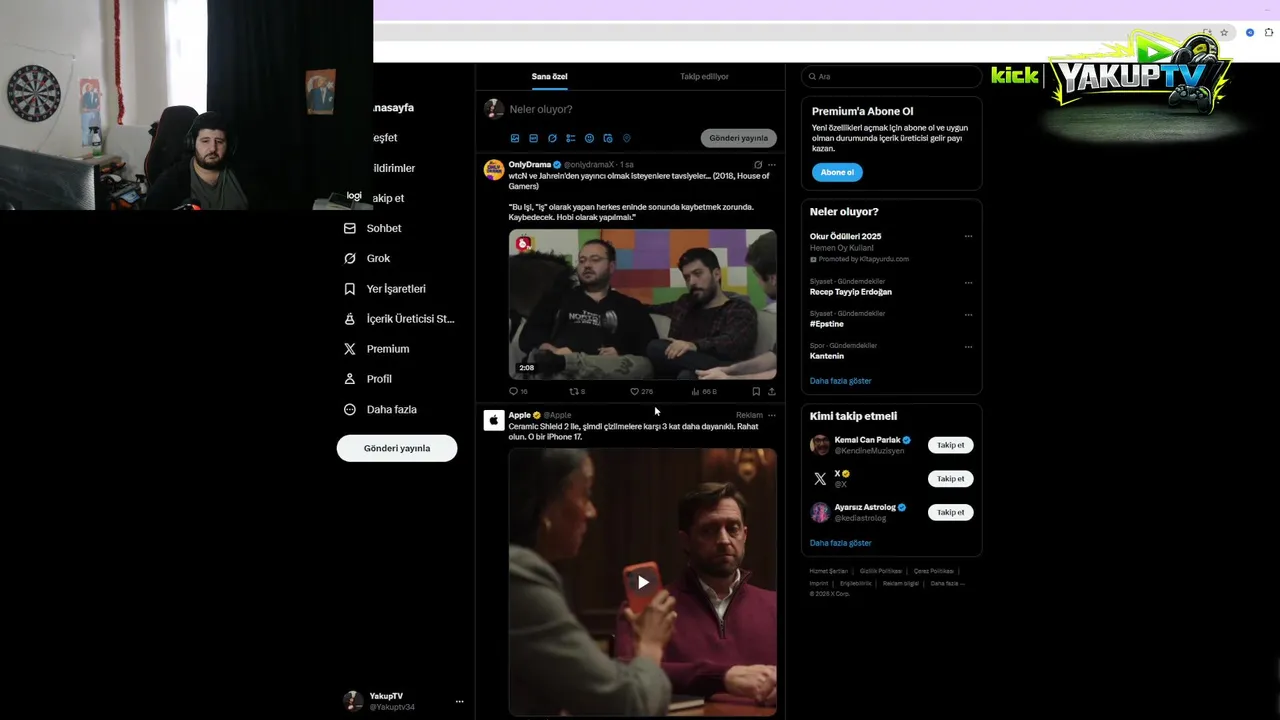Screen dimensions: 1280x720
Task: Open Gizlilik Politikası footer link
Action: pos(880,571)
